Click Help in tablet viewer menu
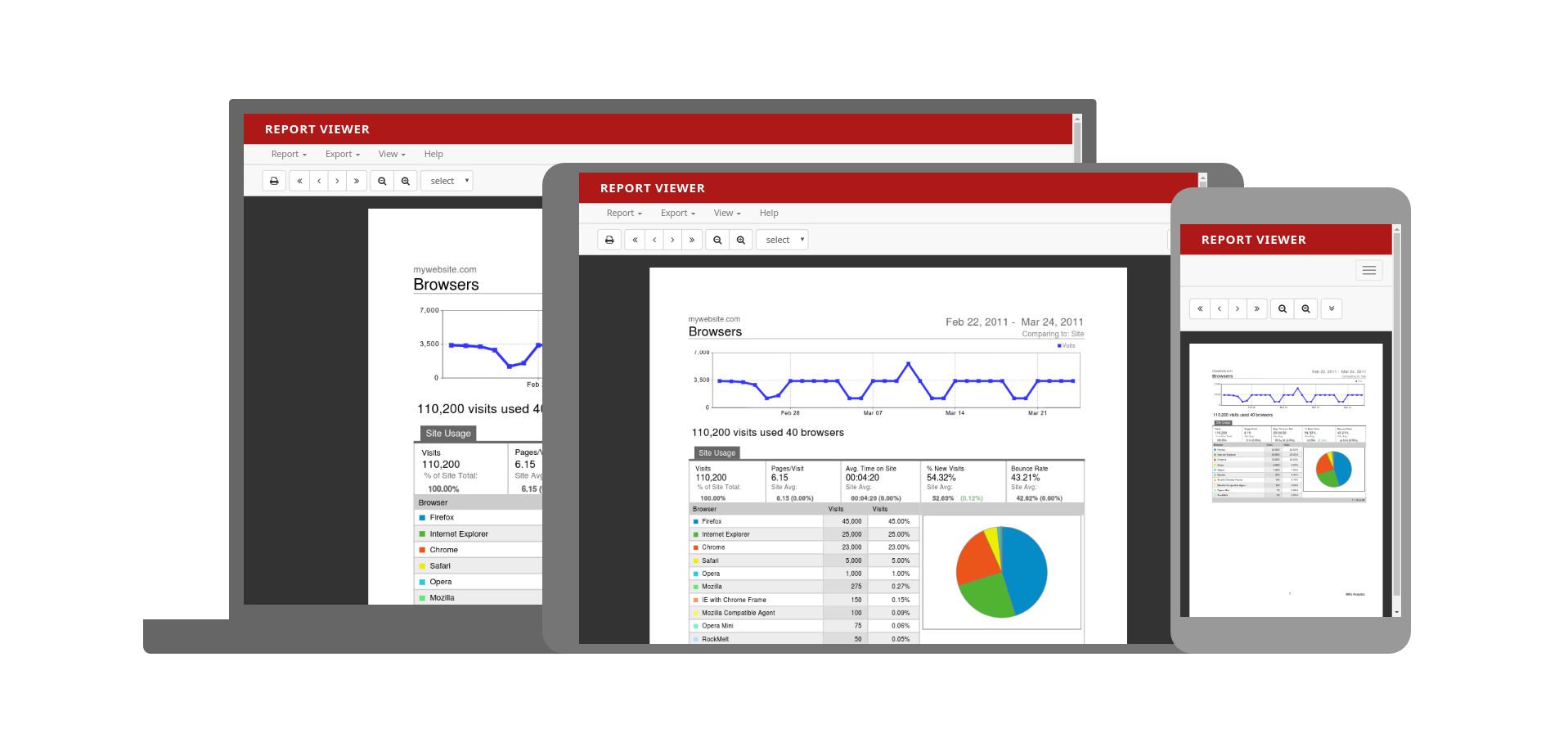1568x747 pixels. [x=769, y=213]
